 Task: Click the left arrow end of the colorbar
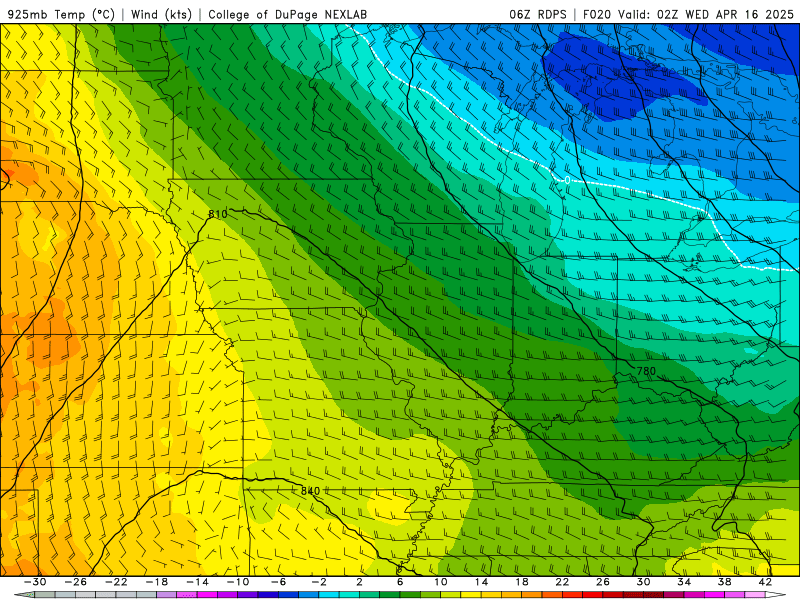pyautogui.click(x=24, y=595)
